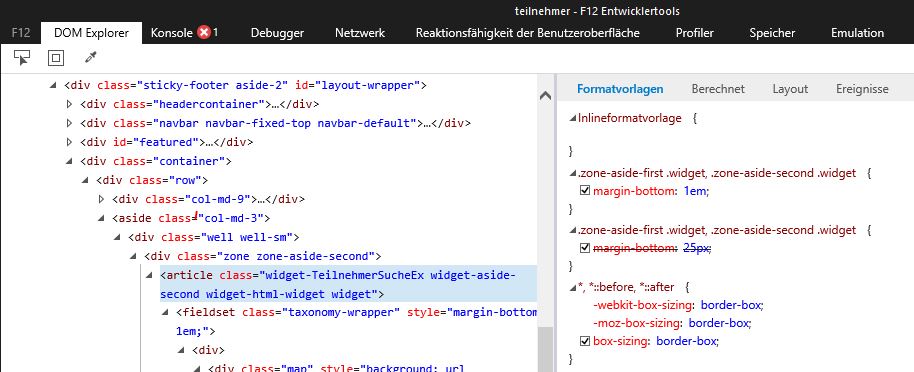Open the Netzwerk tab

[360, 33]
